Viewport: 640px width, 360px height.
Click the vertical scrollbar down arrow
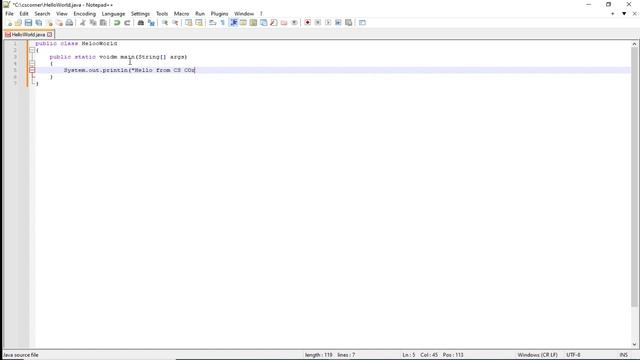(634, 345)
